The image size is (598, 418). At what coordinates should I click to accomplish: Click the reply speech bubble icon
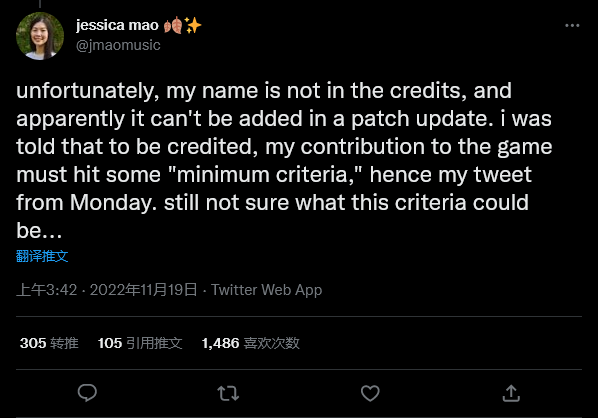tap(87, 393)
